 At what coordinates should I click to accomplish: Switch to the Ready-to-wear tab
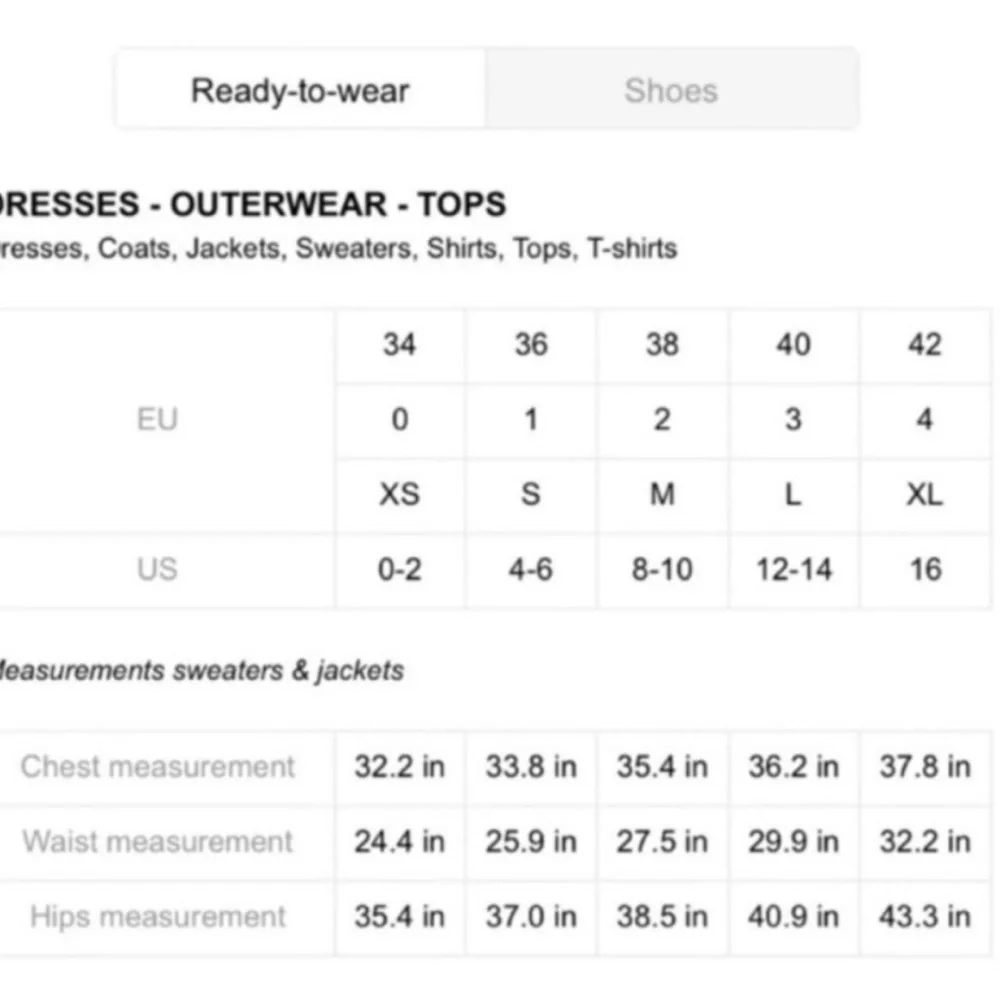[300, 91]
